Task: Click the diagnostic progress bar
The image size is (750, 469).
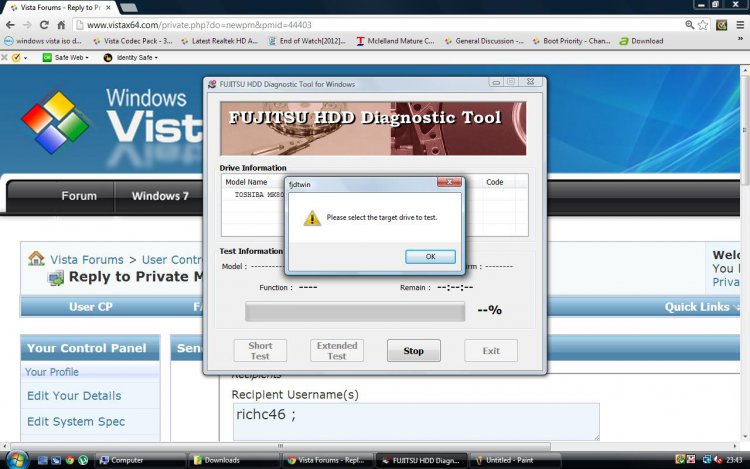Action: point(354,311)
